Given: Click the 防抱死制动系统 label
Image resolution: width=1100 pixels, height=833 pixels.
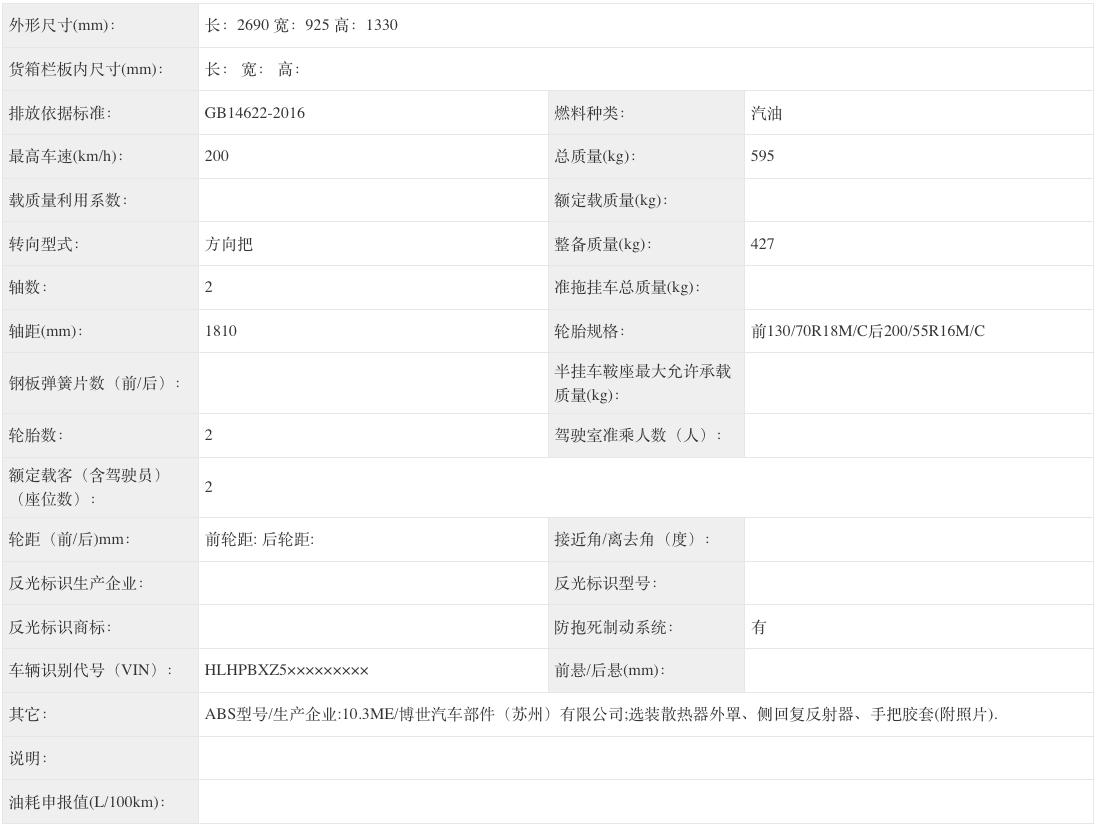Looking at the screenshot, I should [x=613, y=627].
